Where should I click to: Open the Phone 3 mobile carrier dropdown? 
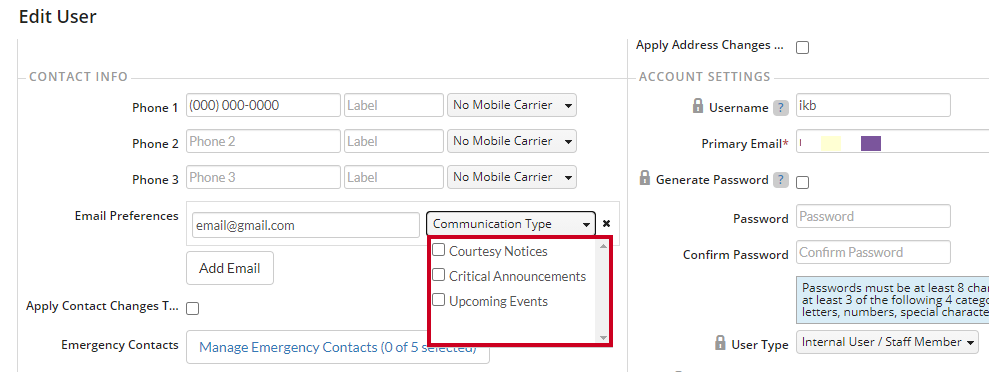point(512,177)
